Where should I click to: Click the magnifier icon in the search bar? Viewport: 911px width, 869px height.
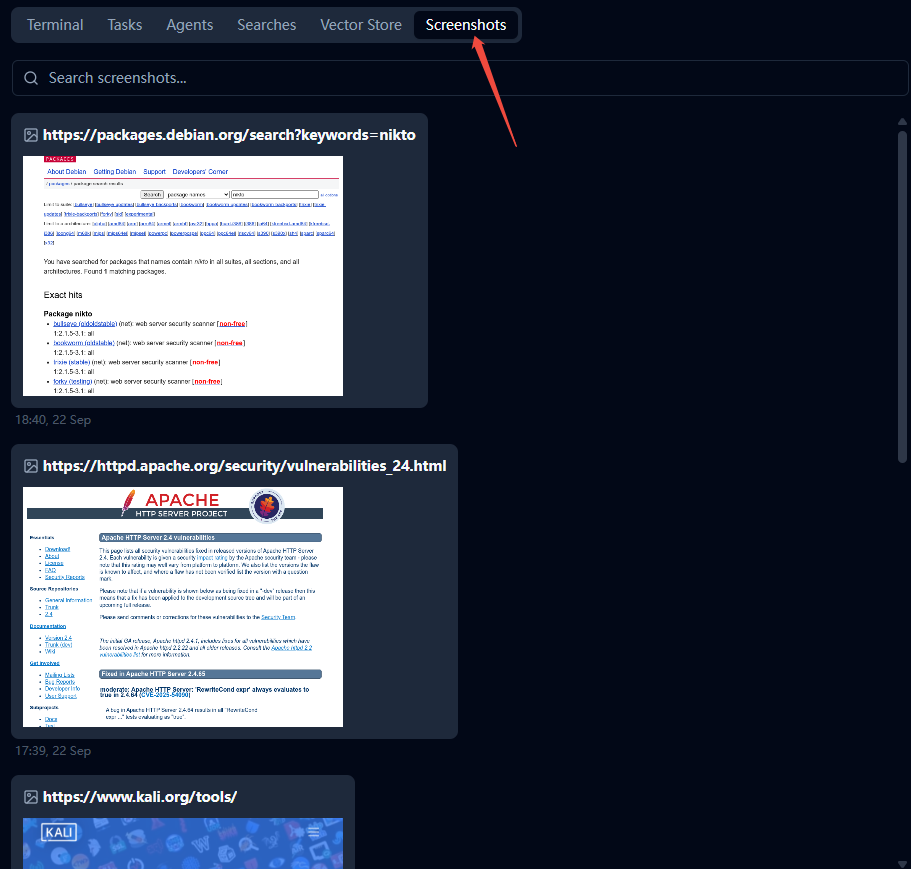pos(31,78)
